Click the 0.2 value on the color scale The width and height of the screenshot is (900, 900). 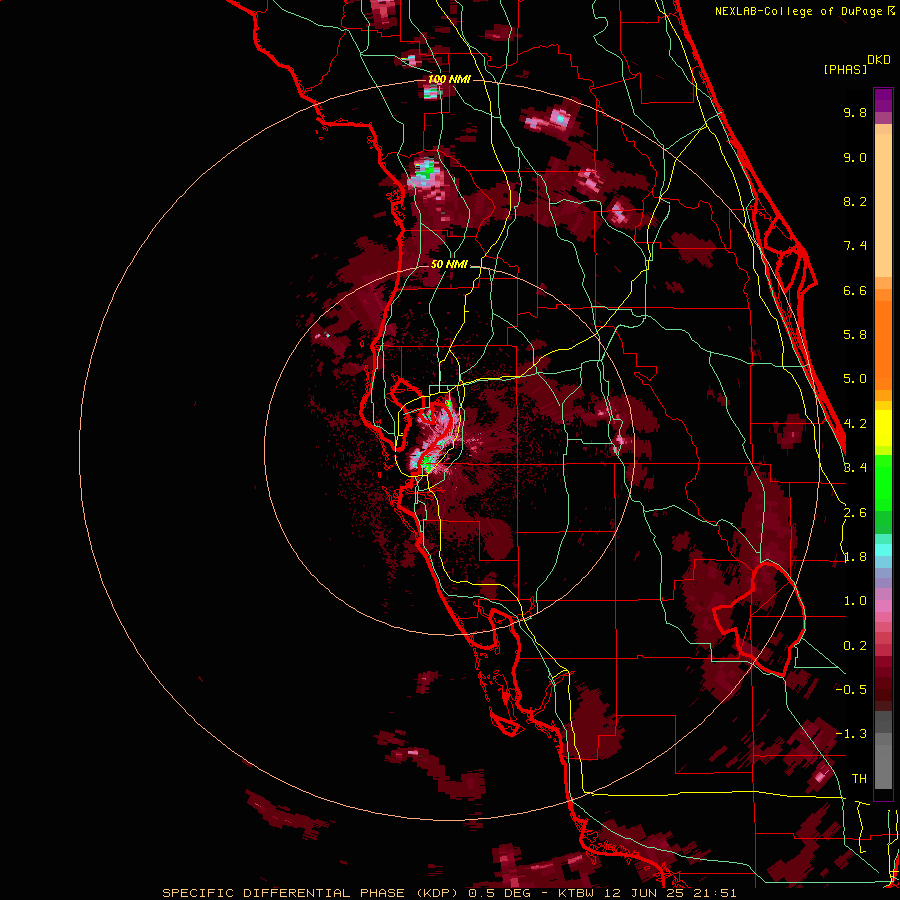point(855,646)
